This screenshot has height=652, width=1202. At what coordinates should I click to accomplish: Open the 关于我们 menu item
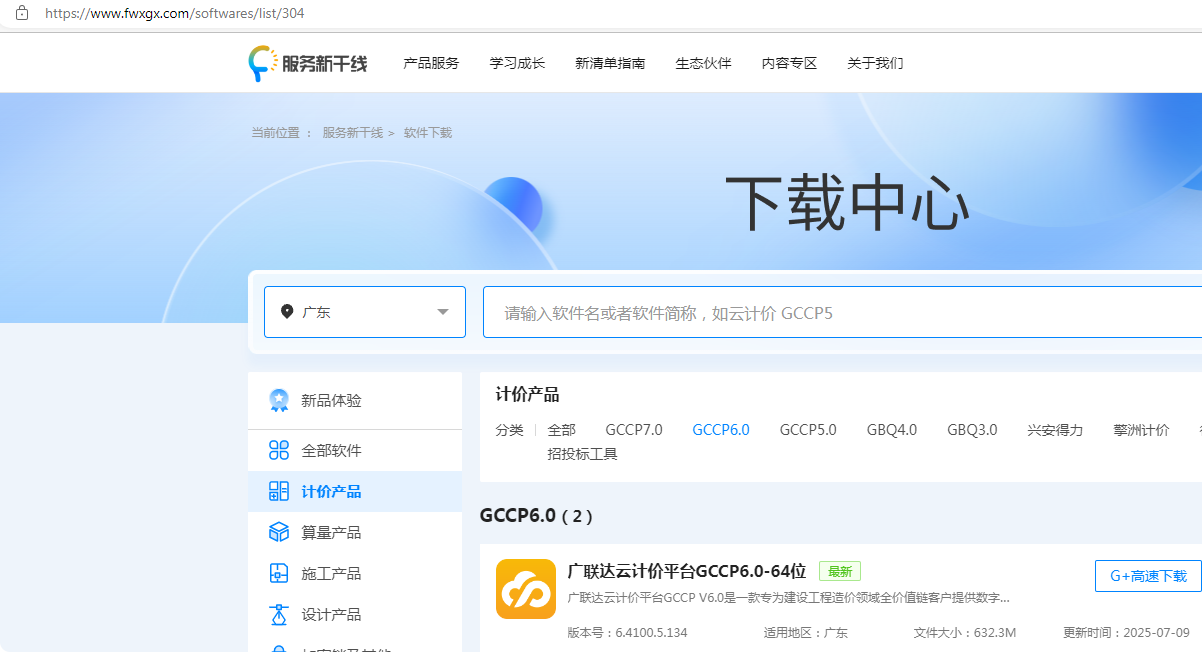pyautogui.click(x=874, y=62)
